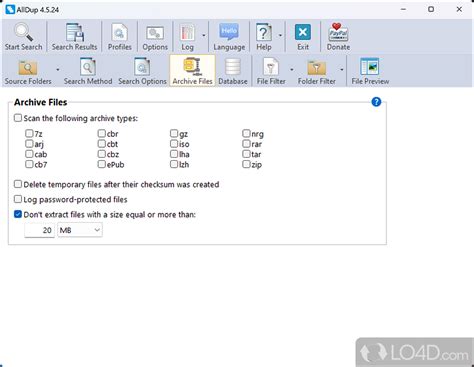474x367 pixels.
Task: Maximize the AllDup window
Action: tap(431, 9)
